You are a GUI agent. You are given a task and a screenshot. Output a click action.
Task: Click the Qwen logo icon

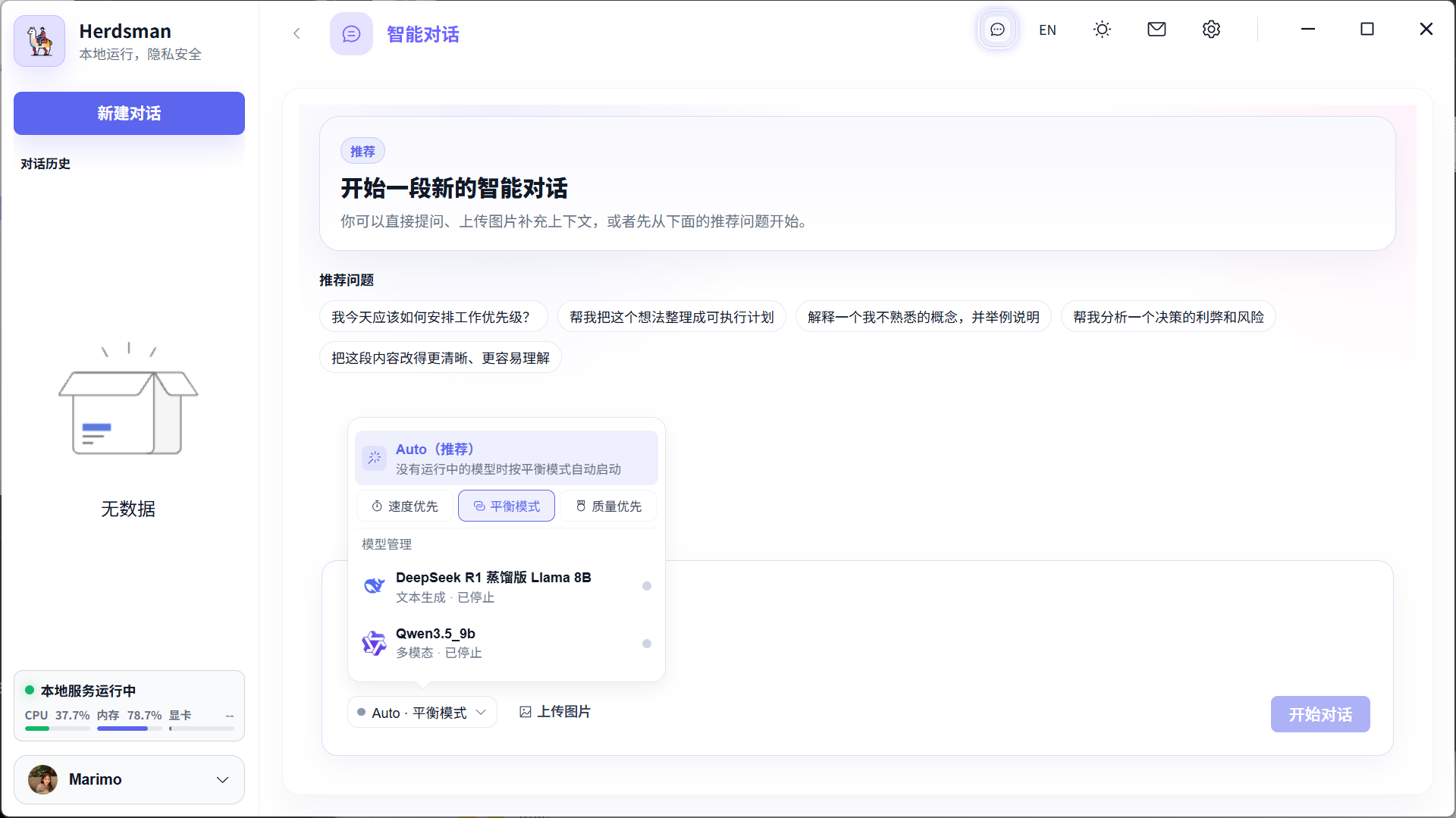click(374, 643)
